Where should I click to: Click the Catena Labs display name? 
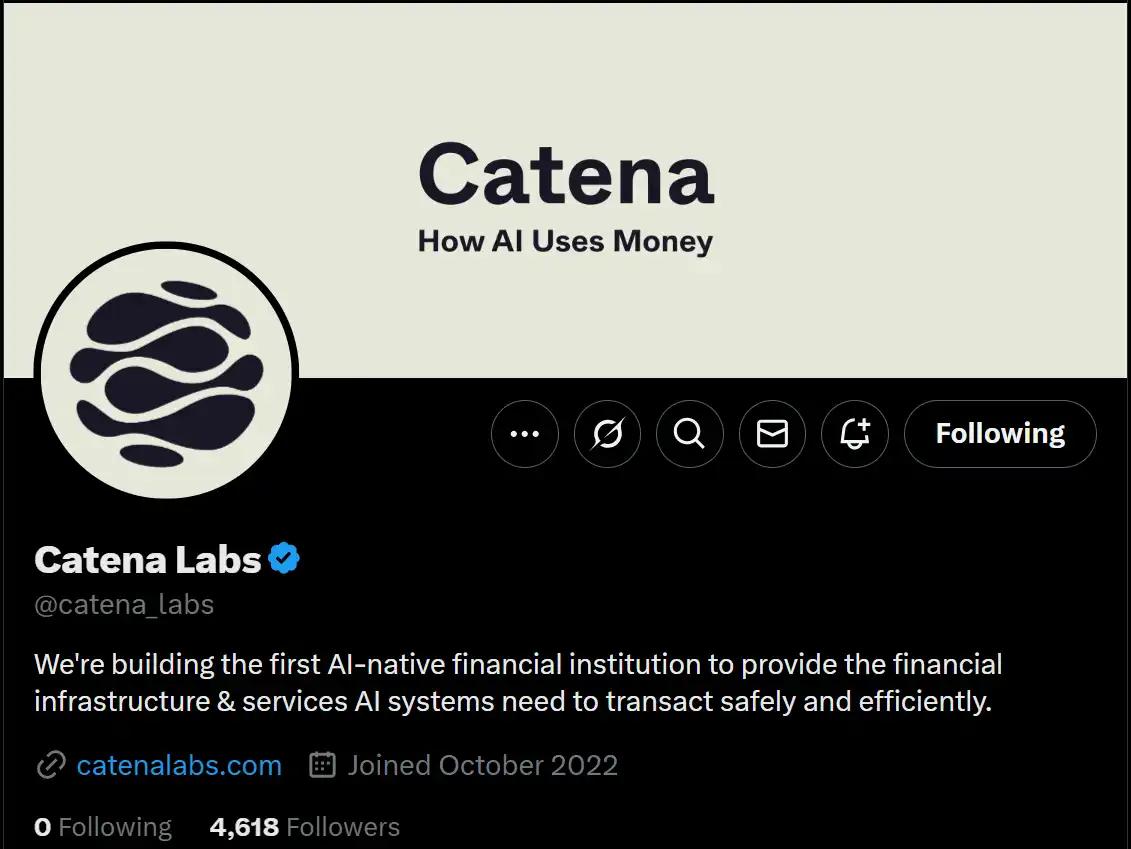(146, 560)
